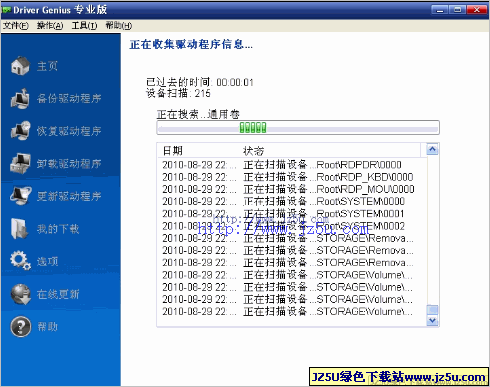Image resolution: width=490 pixels, height=387 pixels.
Task: Click the Driver Genius title bar app icon
Action: tap(6, 10)
